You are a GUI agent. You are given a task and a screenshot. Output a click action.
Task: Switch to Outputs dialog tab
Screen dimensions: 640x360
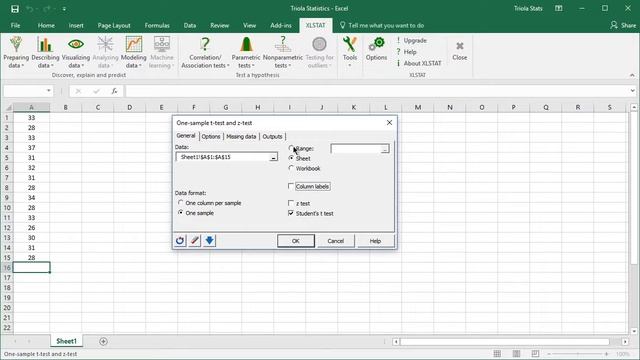pyautogui.click(x=272, y=136)
